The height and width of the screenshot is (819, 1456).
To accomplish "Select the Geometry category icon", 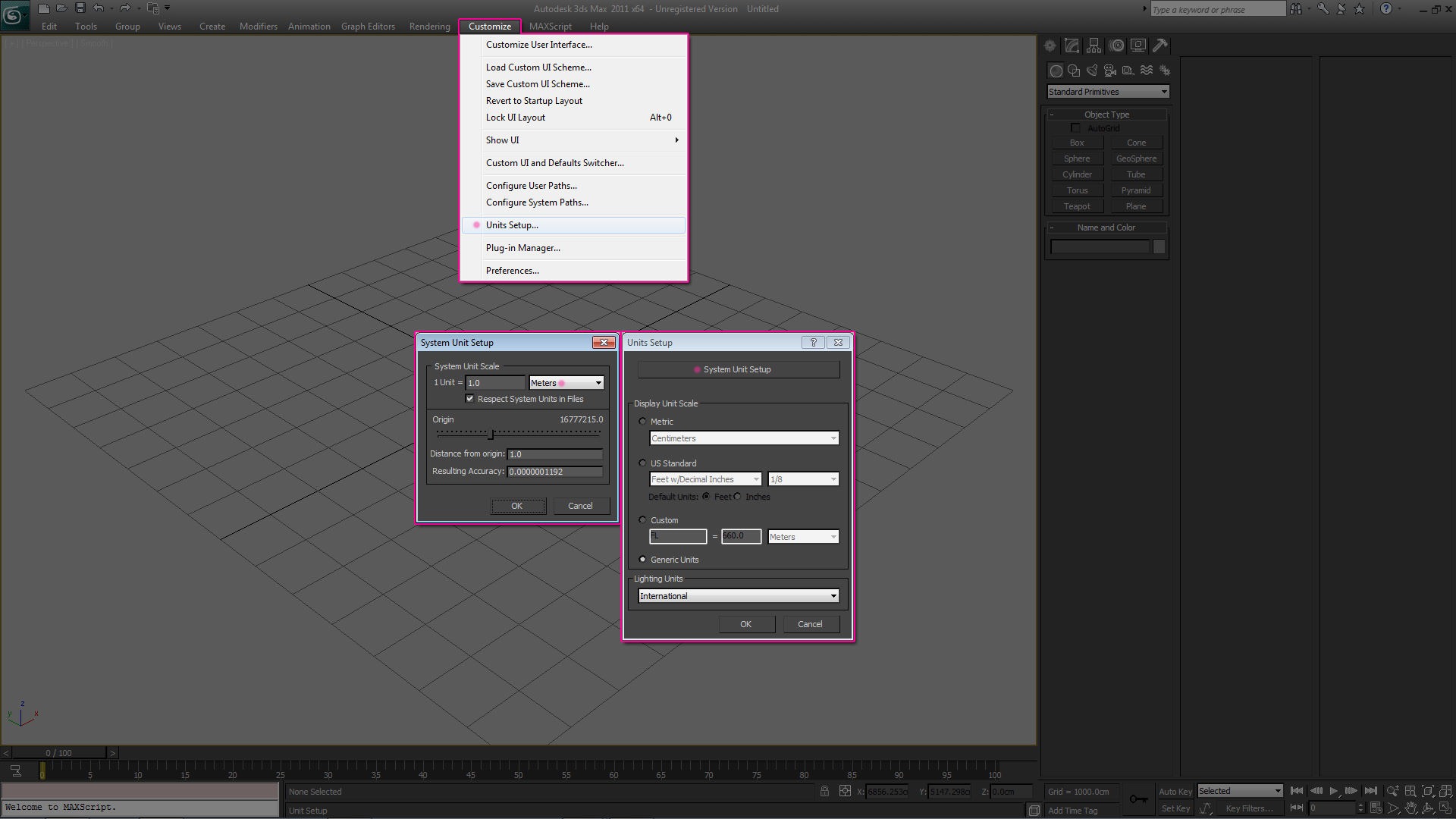I will click(x=1056, y=71).
